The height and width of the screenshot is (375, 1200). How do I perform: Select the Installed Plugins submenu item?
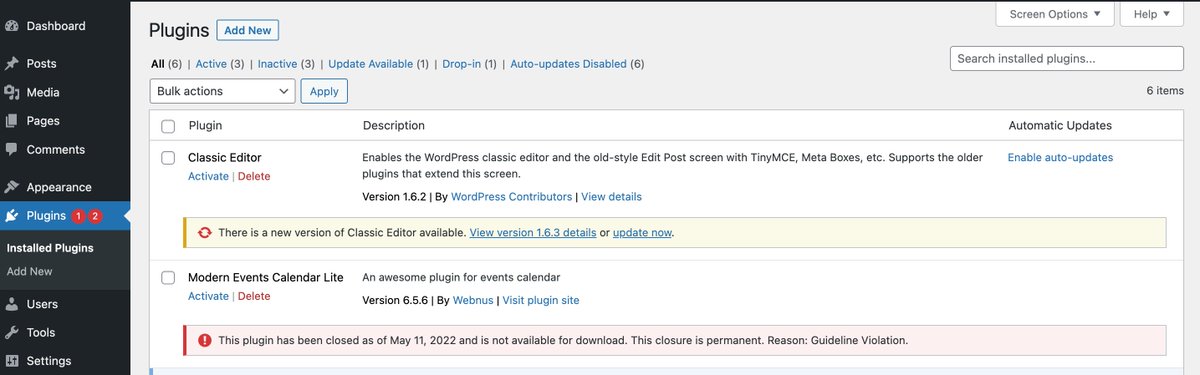[x=50, y=248]
